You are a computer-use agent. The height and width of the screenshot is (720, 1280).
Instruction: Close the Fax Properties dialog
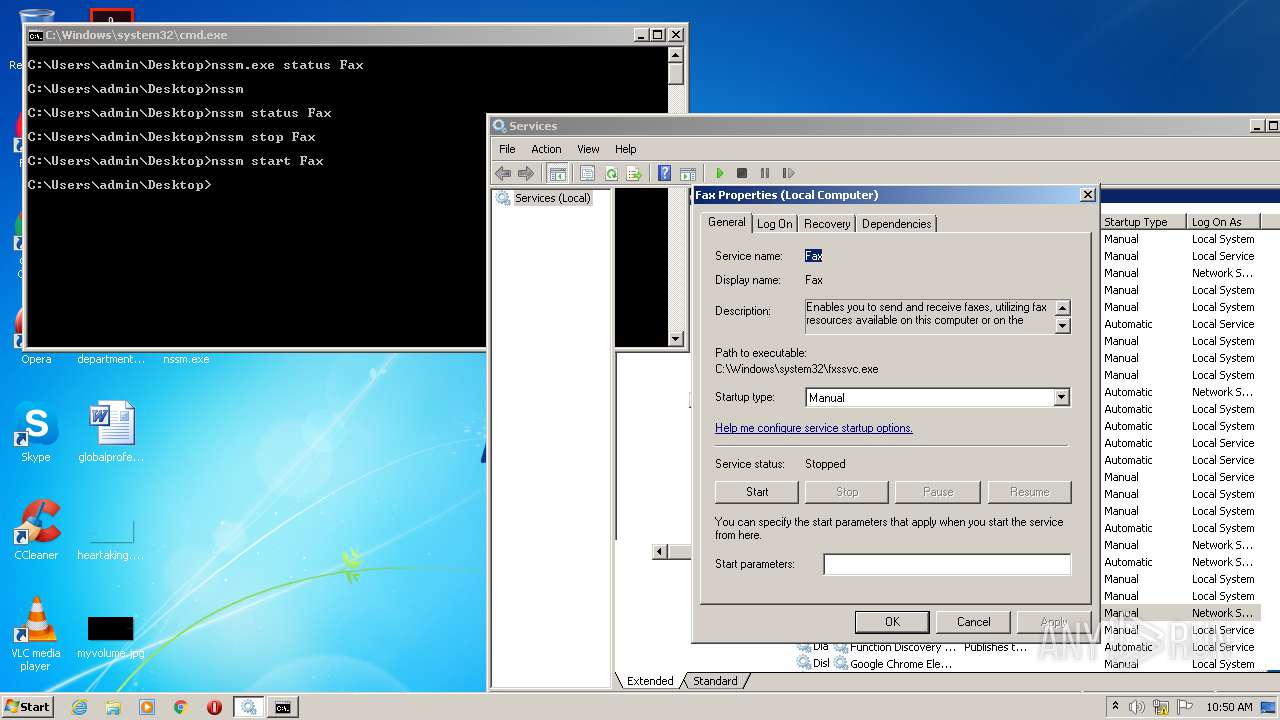click(x=1088, y=195)
